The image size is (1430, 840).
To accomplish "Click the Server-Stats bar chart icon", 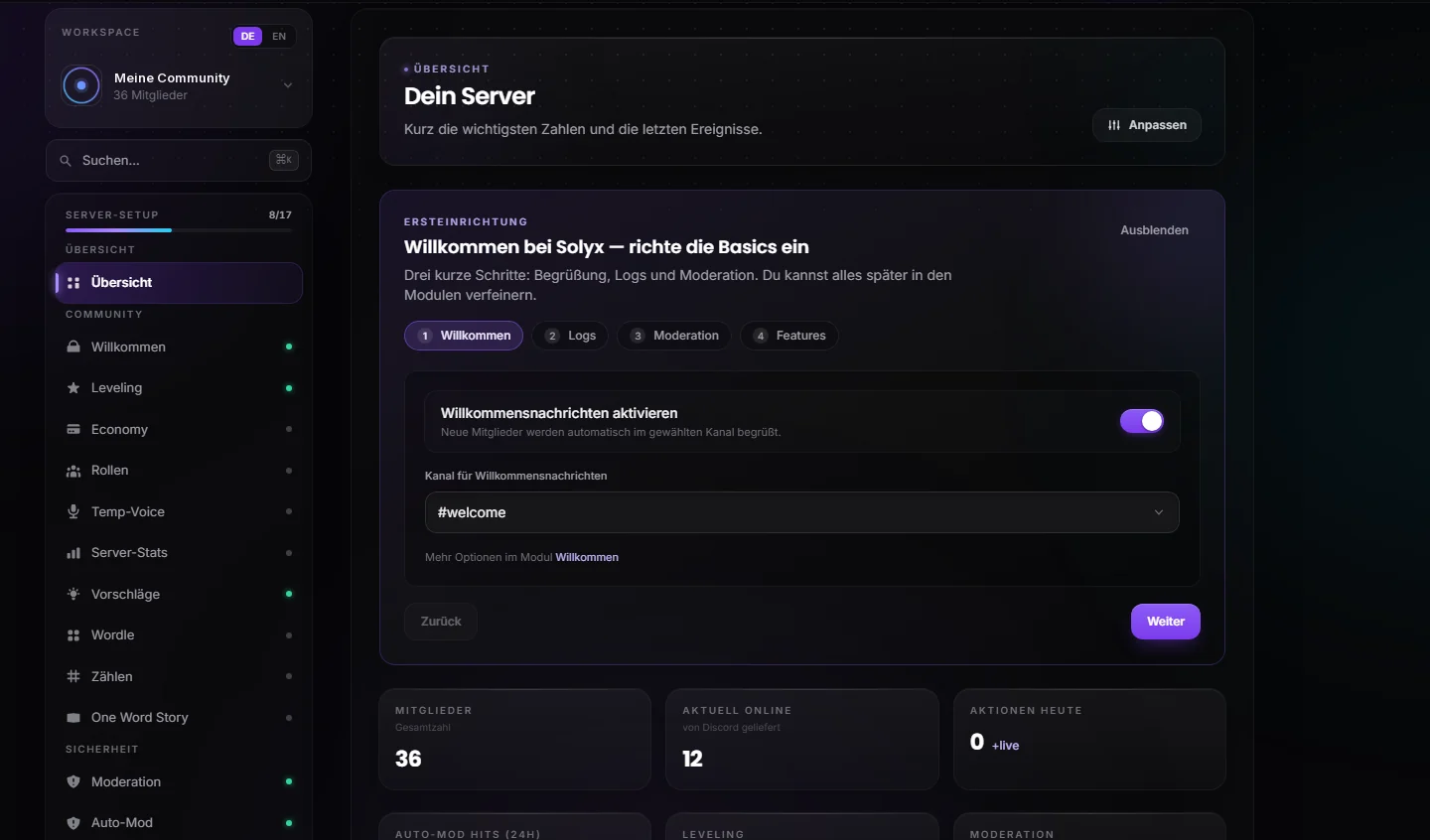I will 73,553.
